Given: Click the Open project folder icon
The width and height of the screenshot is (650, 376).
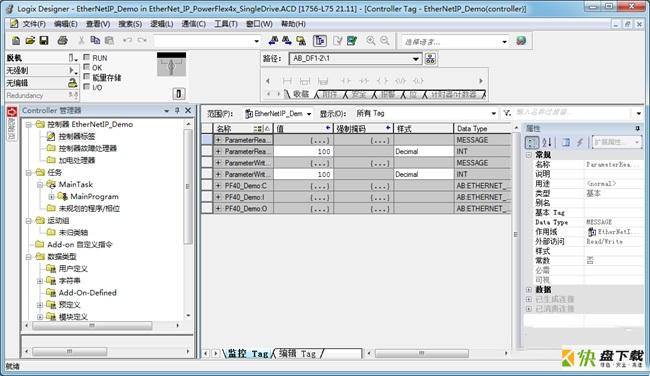Looking at the screenshot, I should click(x=30, y=41).
